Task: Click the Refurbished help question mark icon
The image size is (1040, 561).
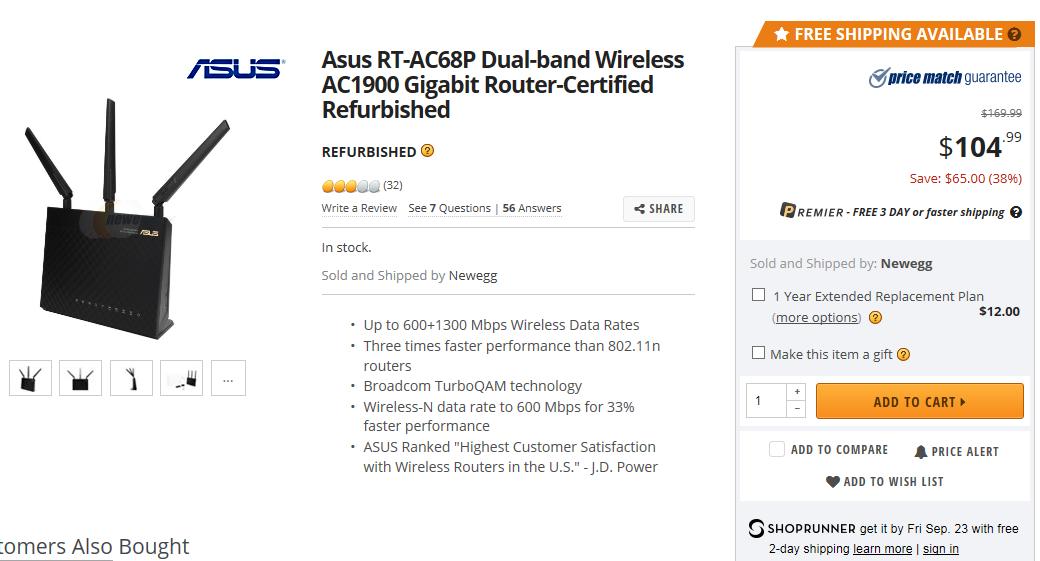Action: coord(428,151)
